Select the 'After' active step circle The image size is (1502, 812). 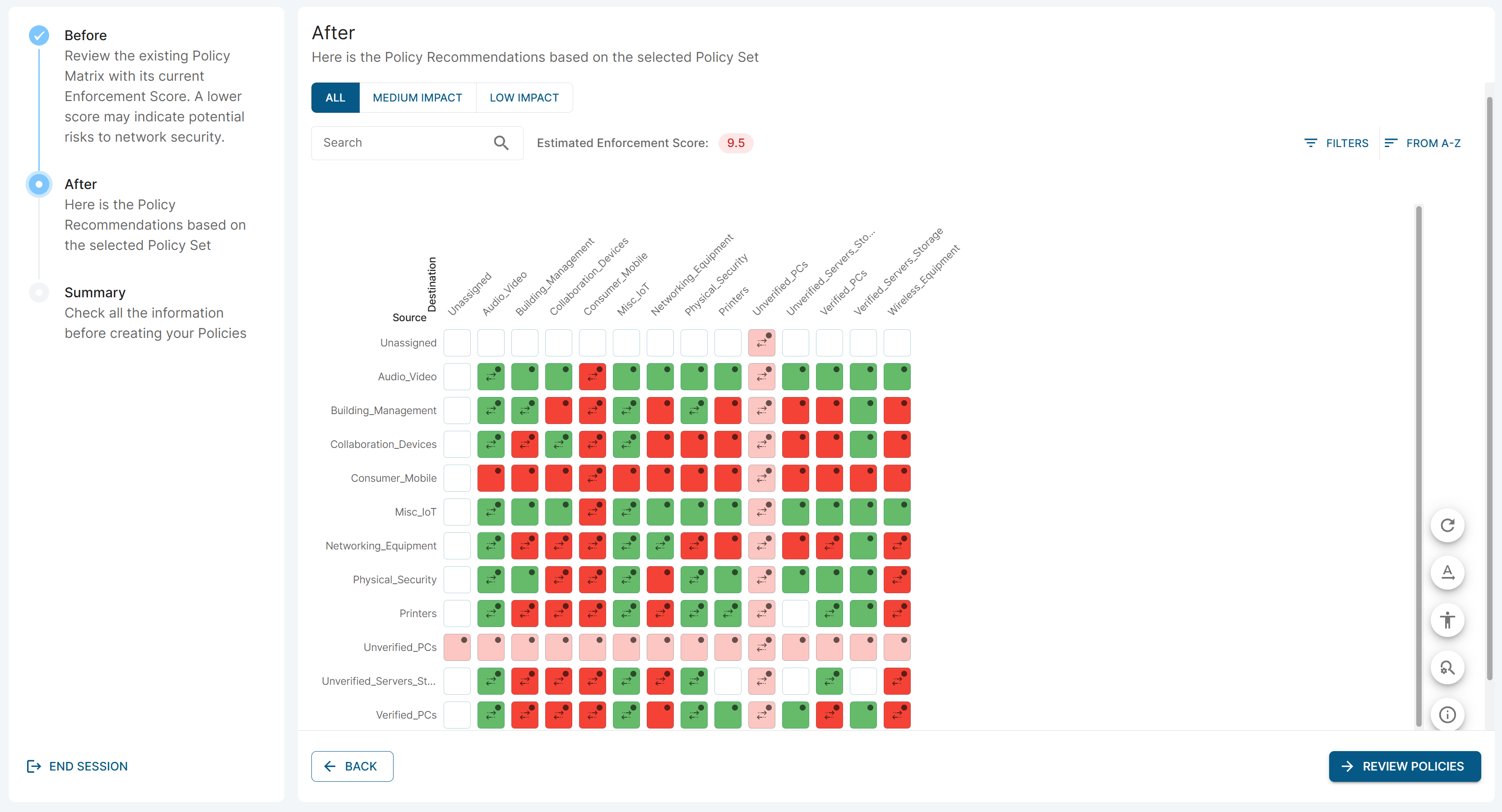click(x=39, y=184)
